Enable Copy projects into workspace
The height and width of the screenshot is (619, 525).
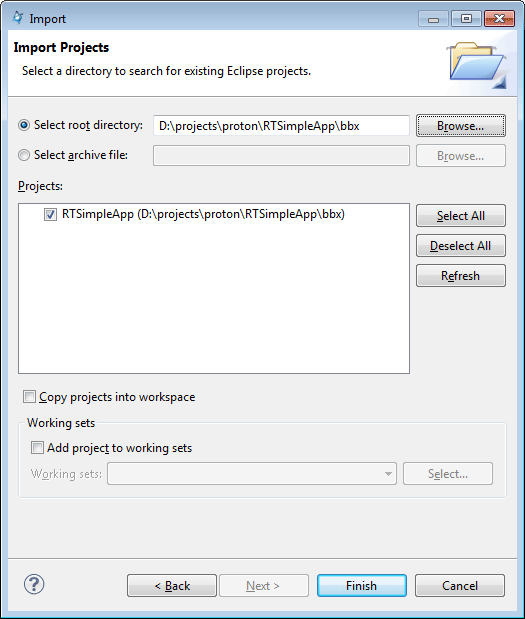pos(29,396)
